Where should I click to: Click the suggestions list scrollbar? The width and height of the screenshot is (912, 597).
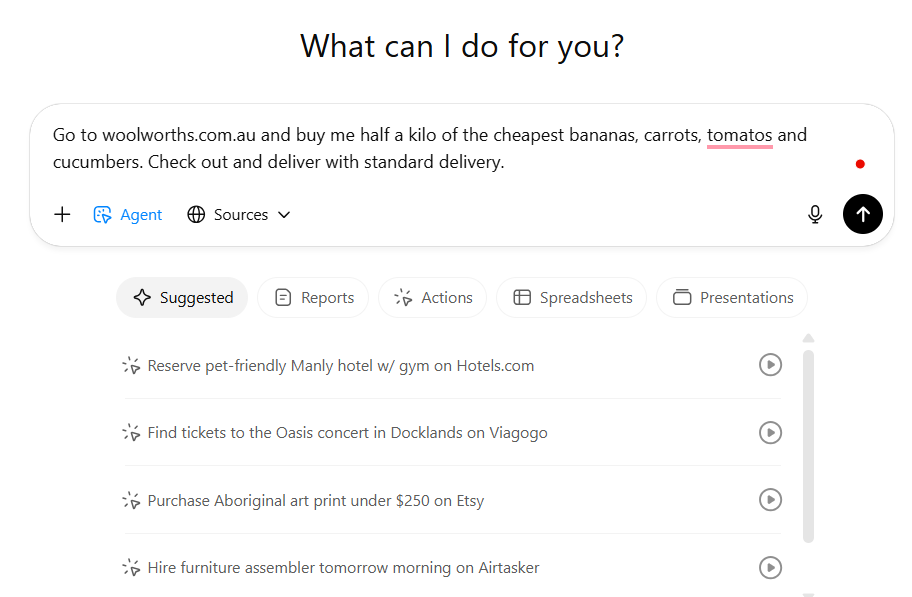(808, 445)
